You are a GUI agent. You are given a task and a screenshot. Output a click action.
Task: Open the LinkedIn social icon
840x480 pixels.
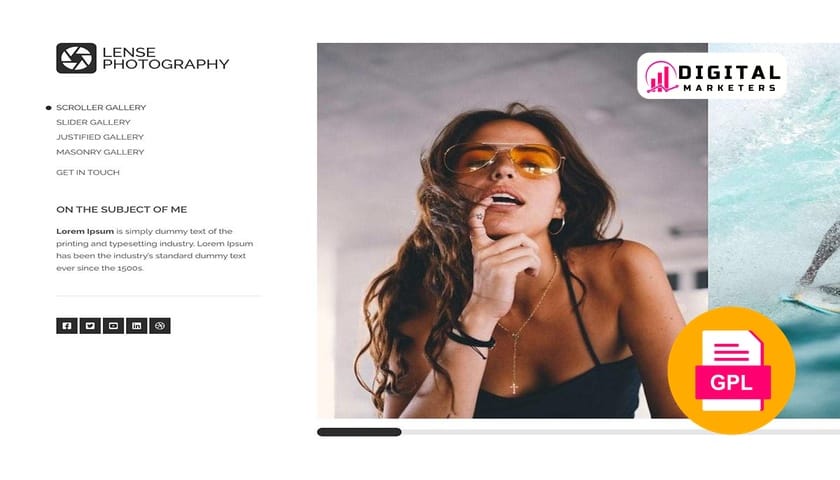(x=137, y=326)
